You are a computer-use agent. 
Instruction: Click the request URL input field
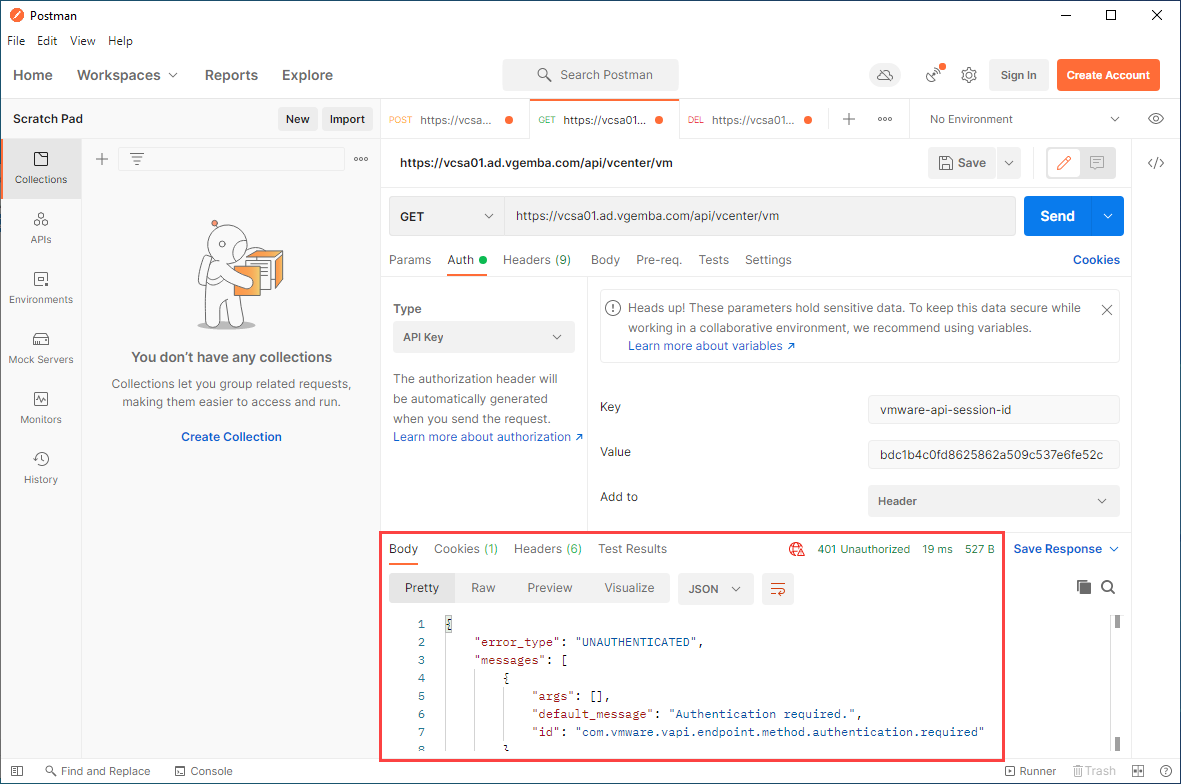pyautogui.click(x=760, y=216)
